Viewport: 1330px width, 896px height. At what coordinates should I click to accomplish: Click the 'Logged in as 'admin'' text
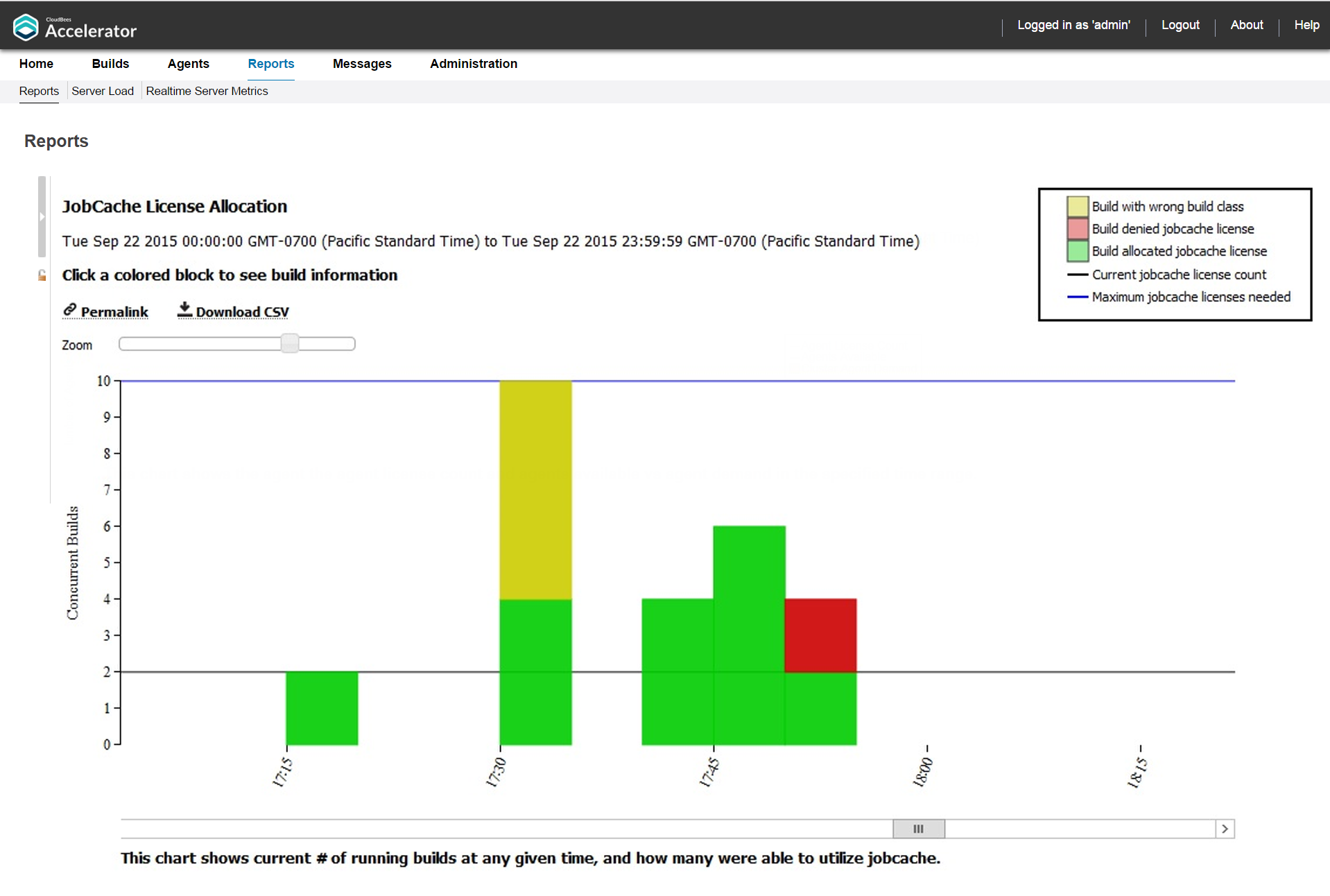pos(1073,25)
